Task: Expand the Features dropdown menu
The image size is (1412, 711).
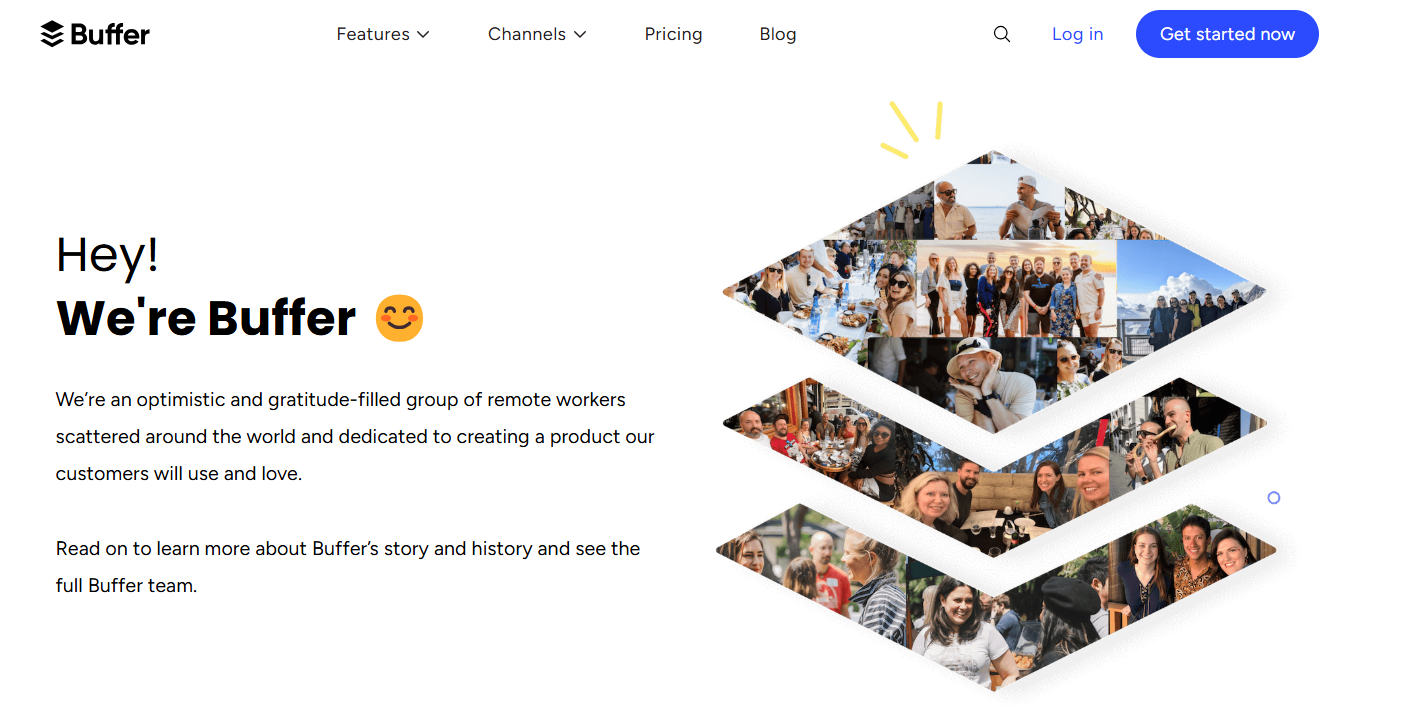Action: point(375,33)
